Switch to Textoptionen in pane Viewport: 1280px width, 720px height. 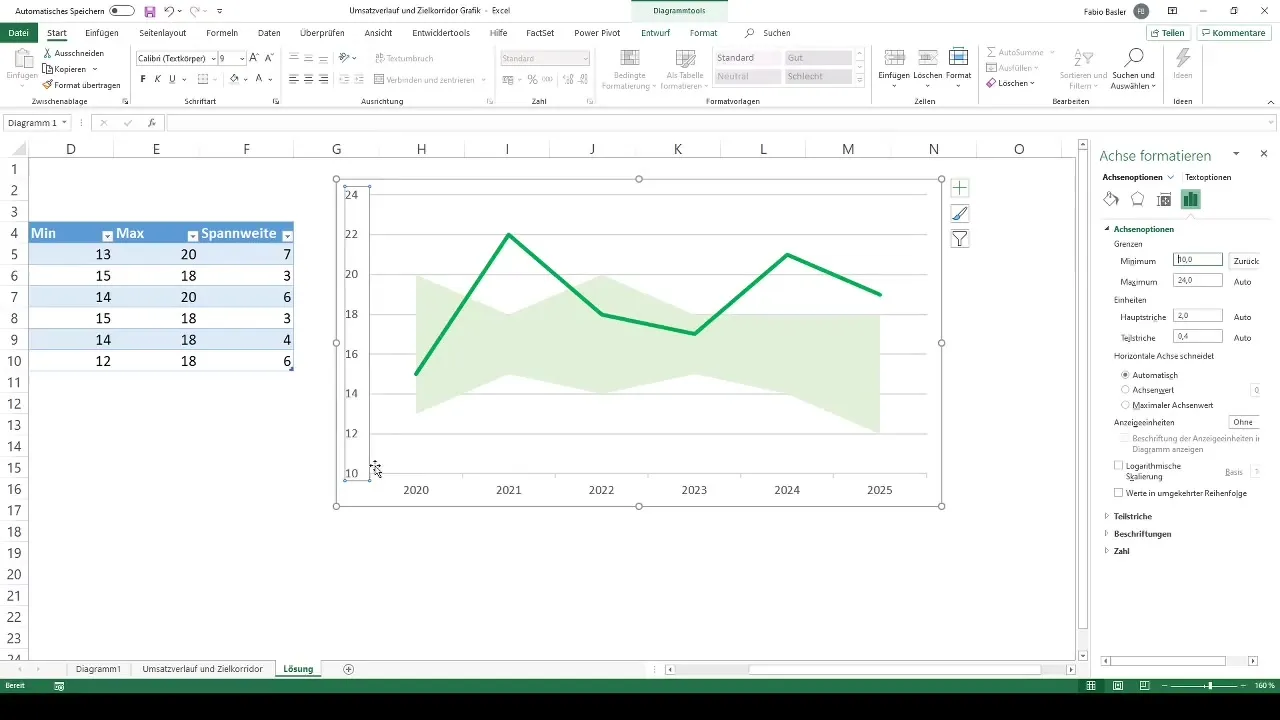pyautogui.click(x=1208, y=177)
